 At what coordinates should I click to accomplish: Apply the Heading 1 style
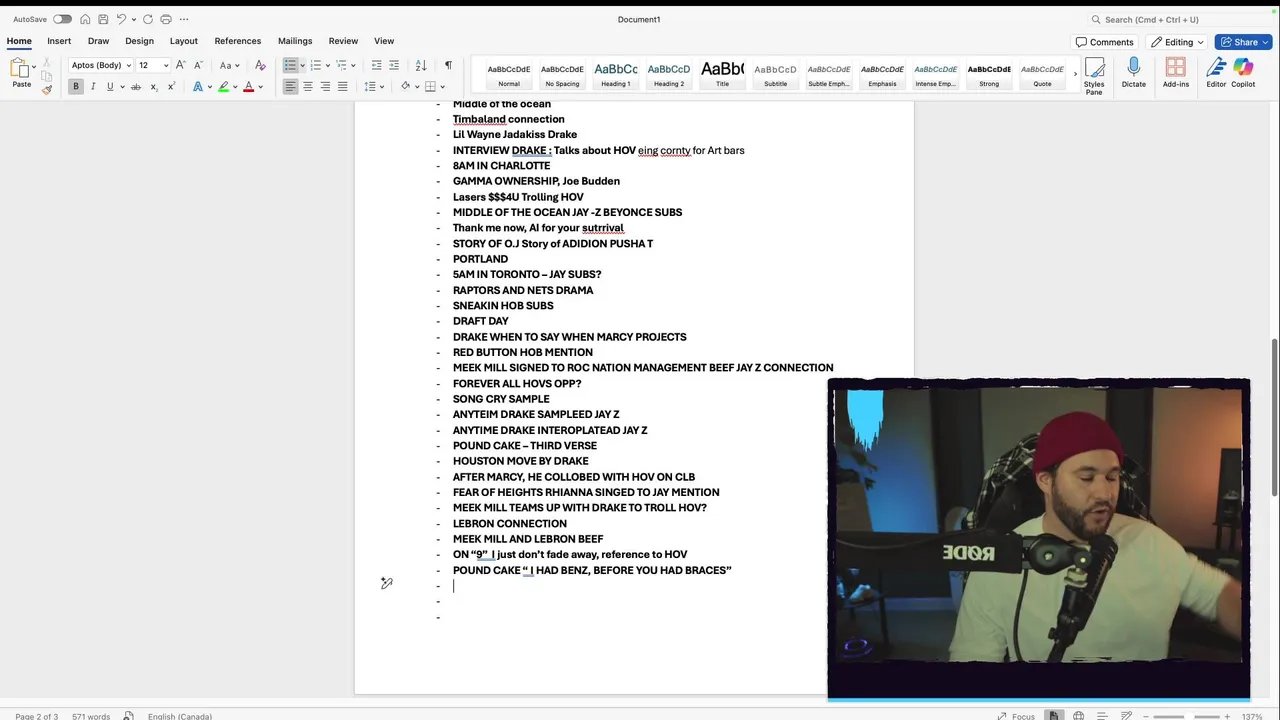click(615, 74)
